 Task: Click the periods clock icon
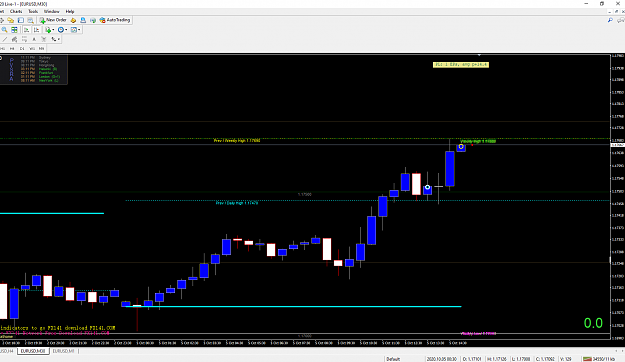(61, 30)
